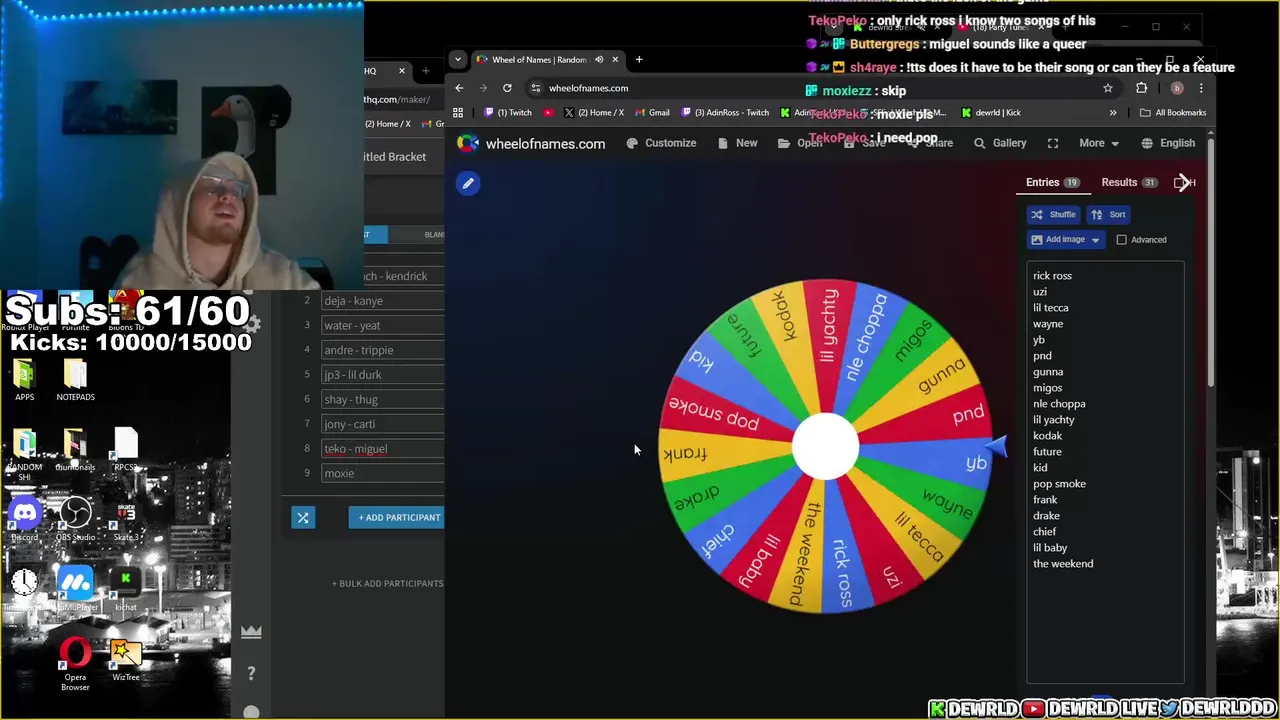Click BULK ADD PARTICIPANTS in bracket window
The image size is (1280, 720).
pos(388,584)
